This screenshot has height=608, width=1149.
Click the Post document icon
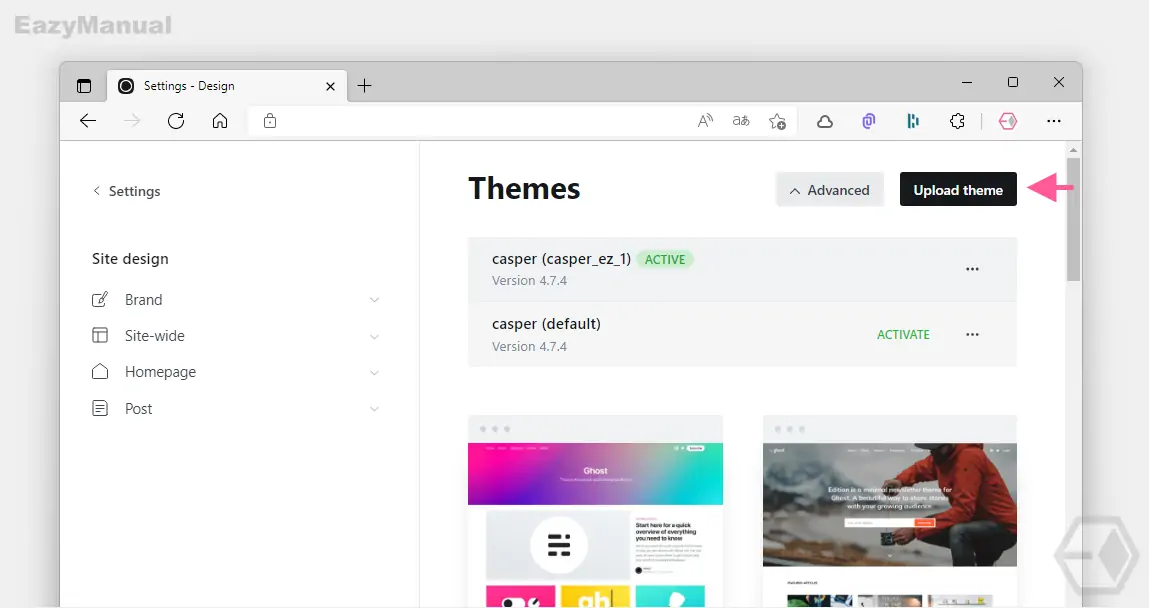[x=100, y=408]
